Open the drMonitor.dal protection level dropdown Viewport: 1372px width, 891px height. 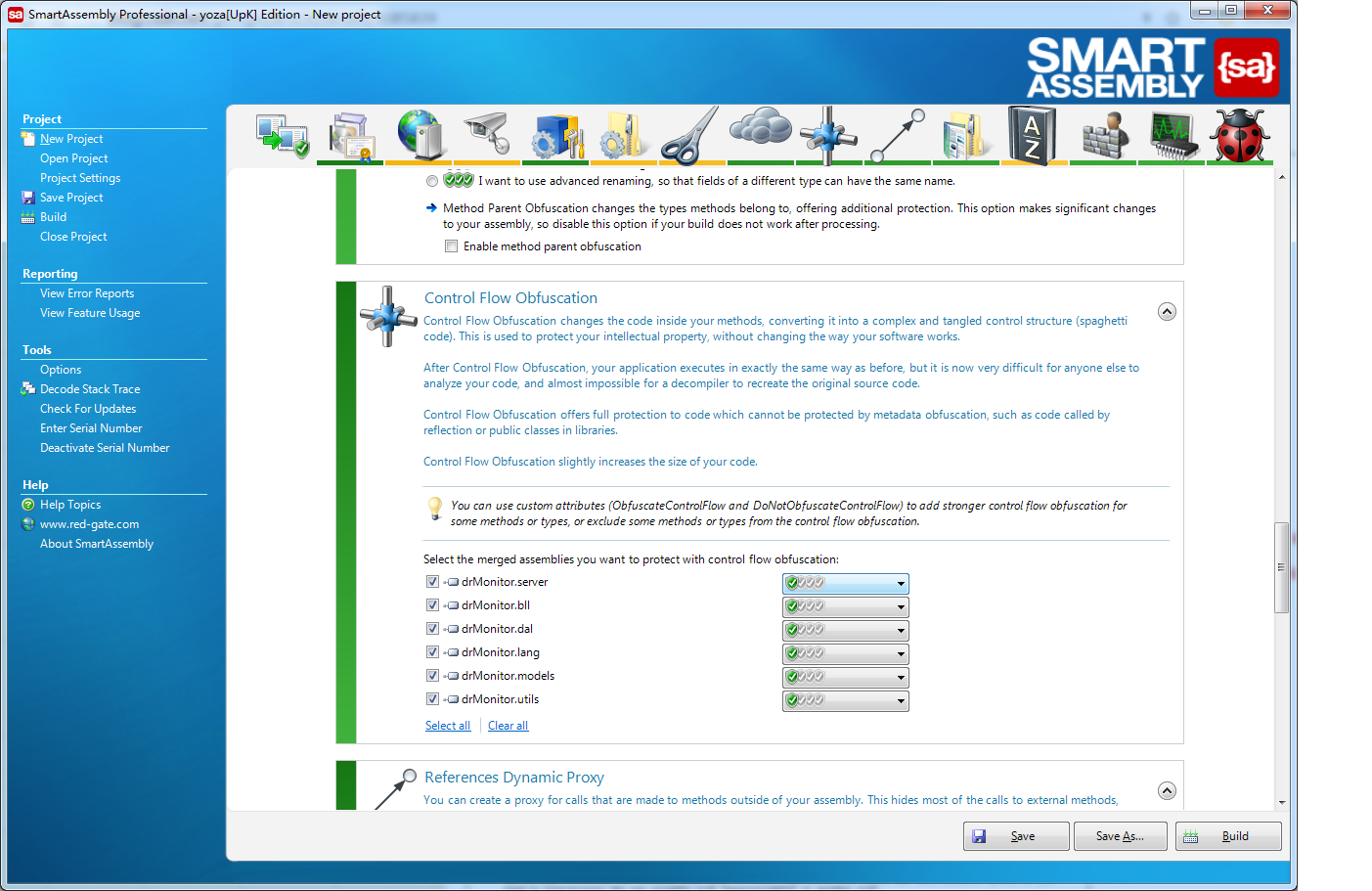[846, 631]
